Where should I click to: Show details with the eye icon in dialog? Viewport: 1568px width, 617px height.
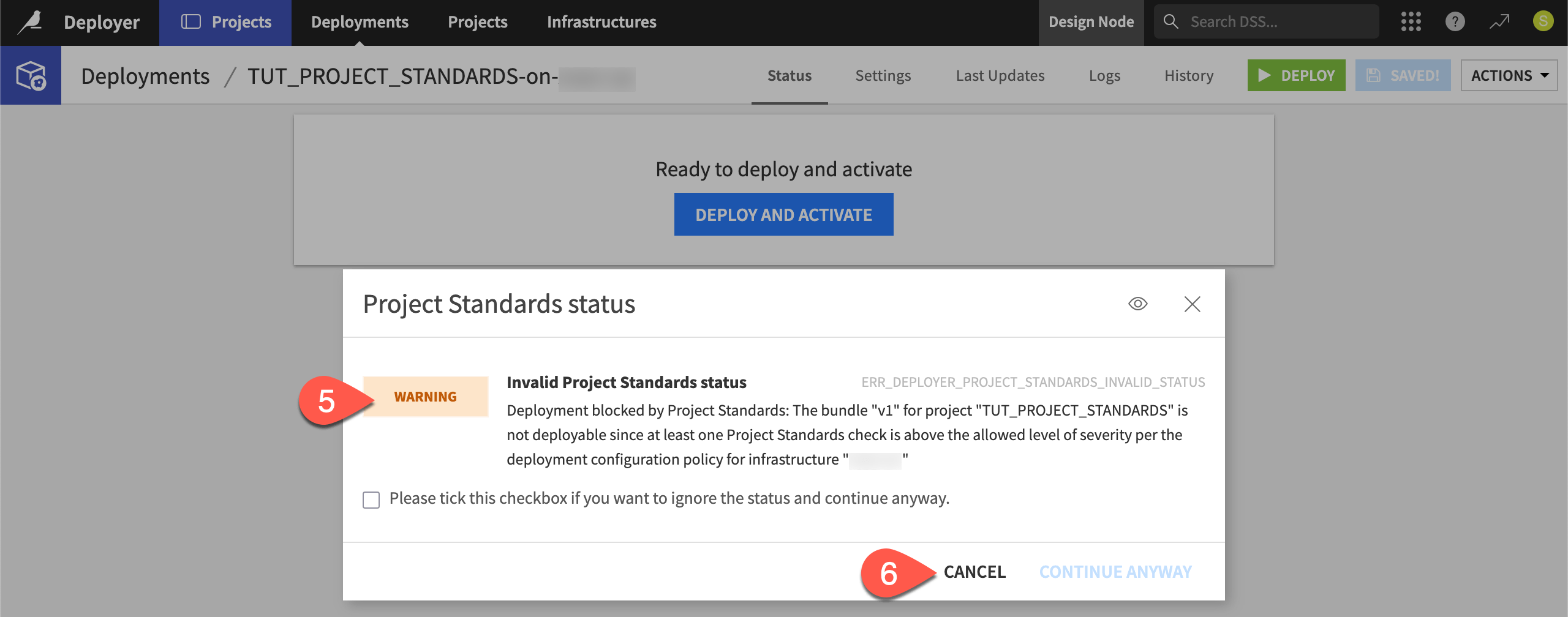coord(1137,304)
